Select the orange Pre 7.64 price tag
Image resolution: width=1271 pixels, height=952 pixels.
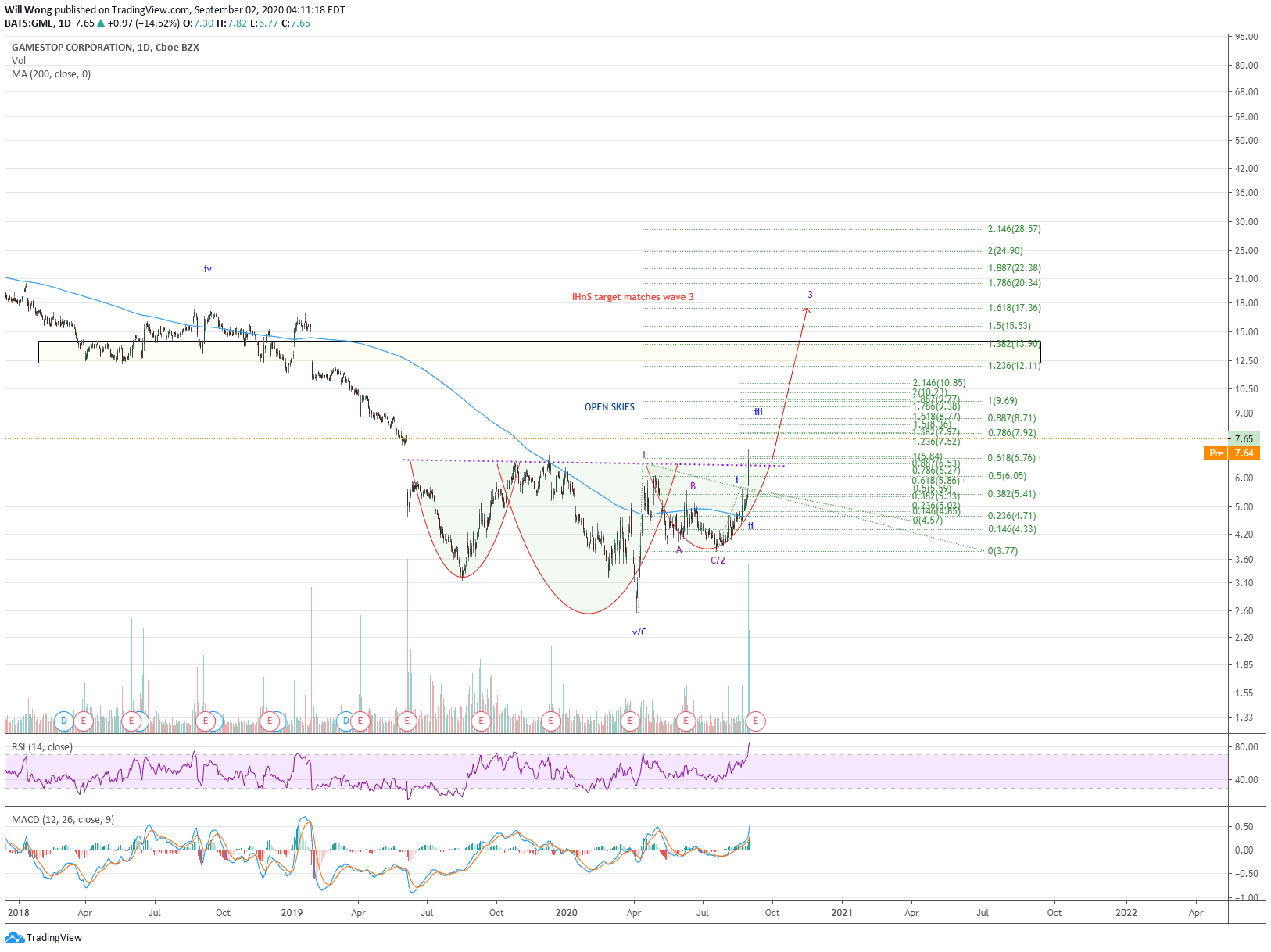pyautogui.click(x=1231, y=453)
